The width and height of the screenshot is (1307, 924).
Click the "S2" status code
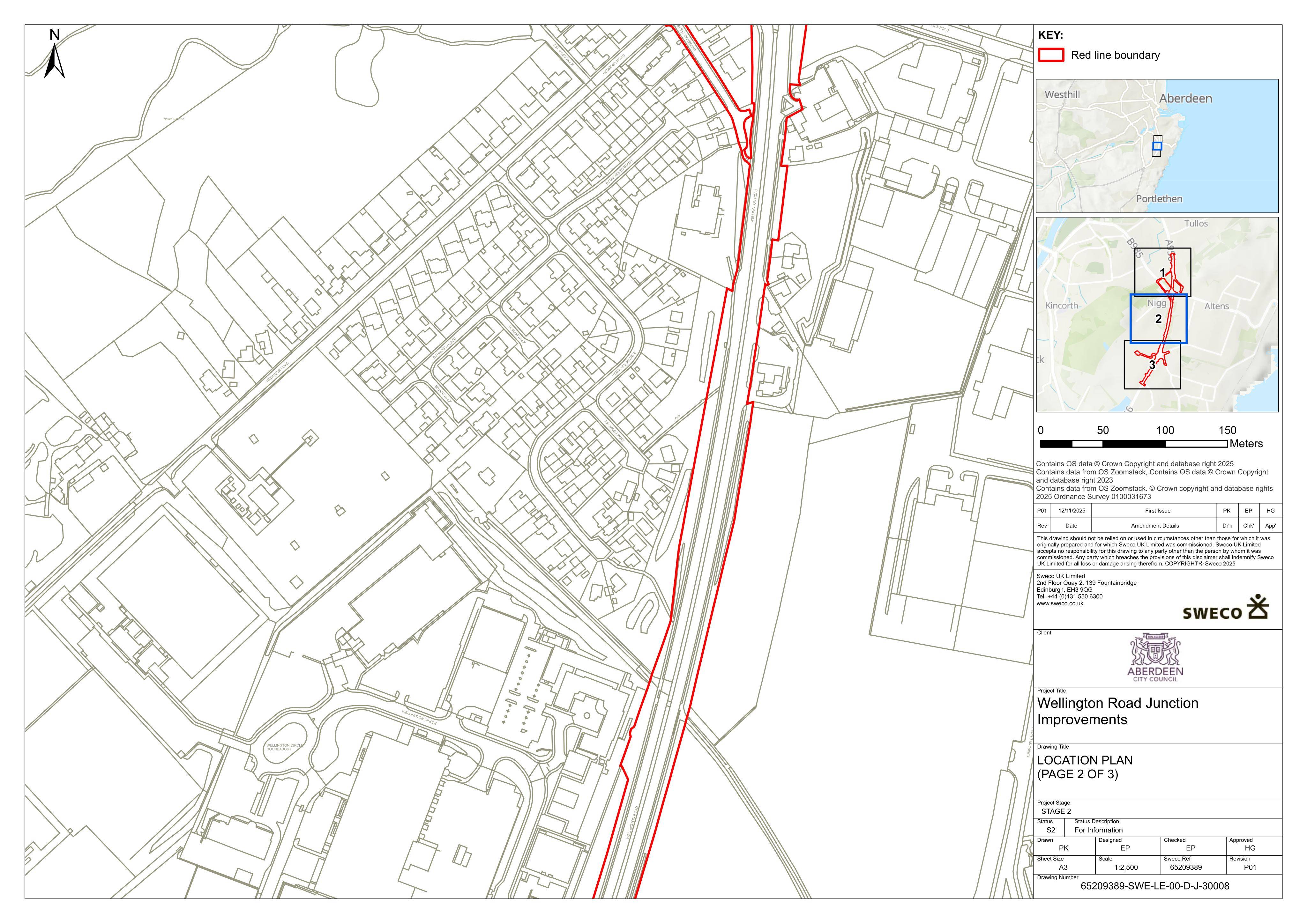pos(1050,830)
